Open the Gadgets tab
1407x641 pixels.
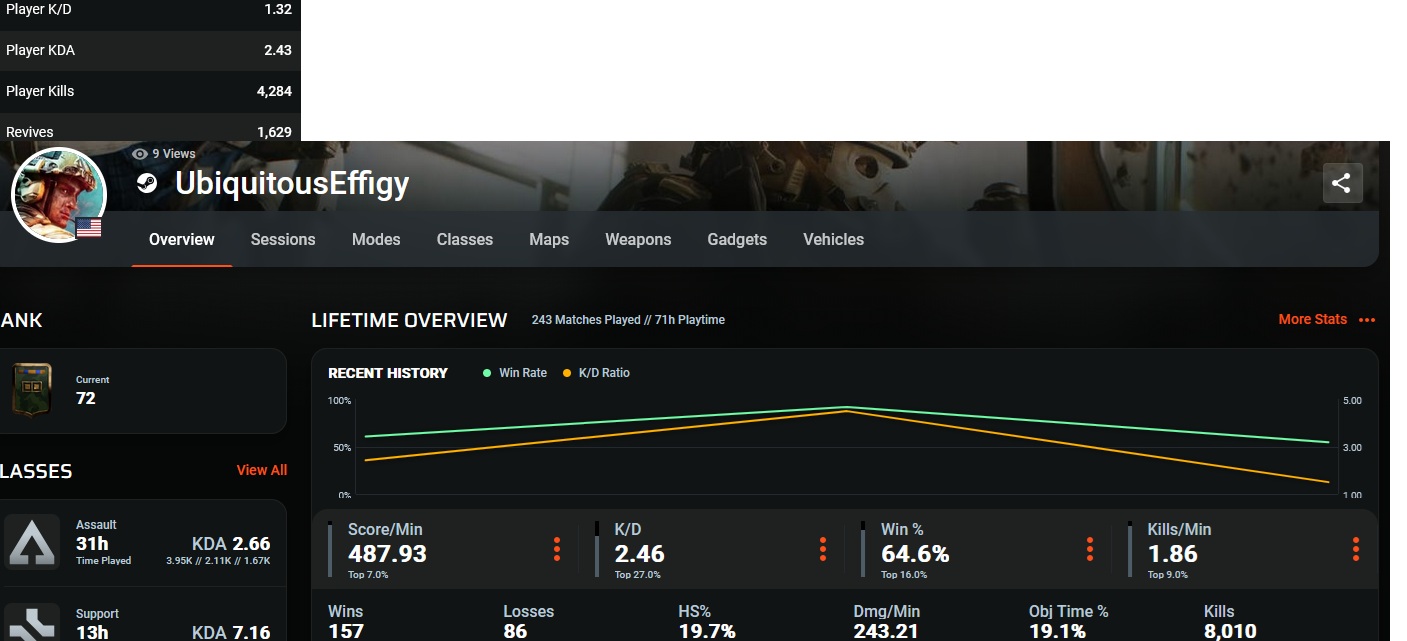click(737, 239)
